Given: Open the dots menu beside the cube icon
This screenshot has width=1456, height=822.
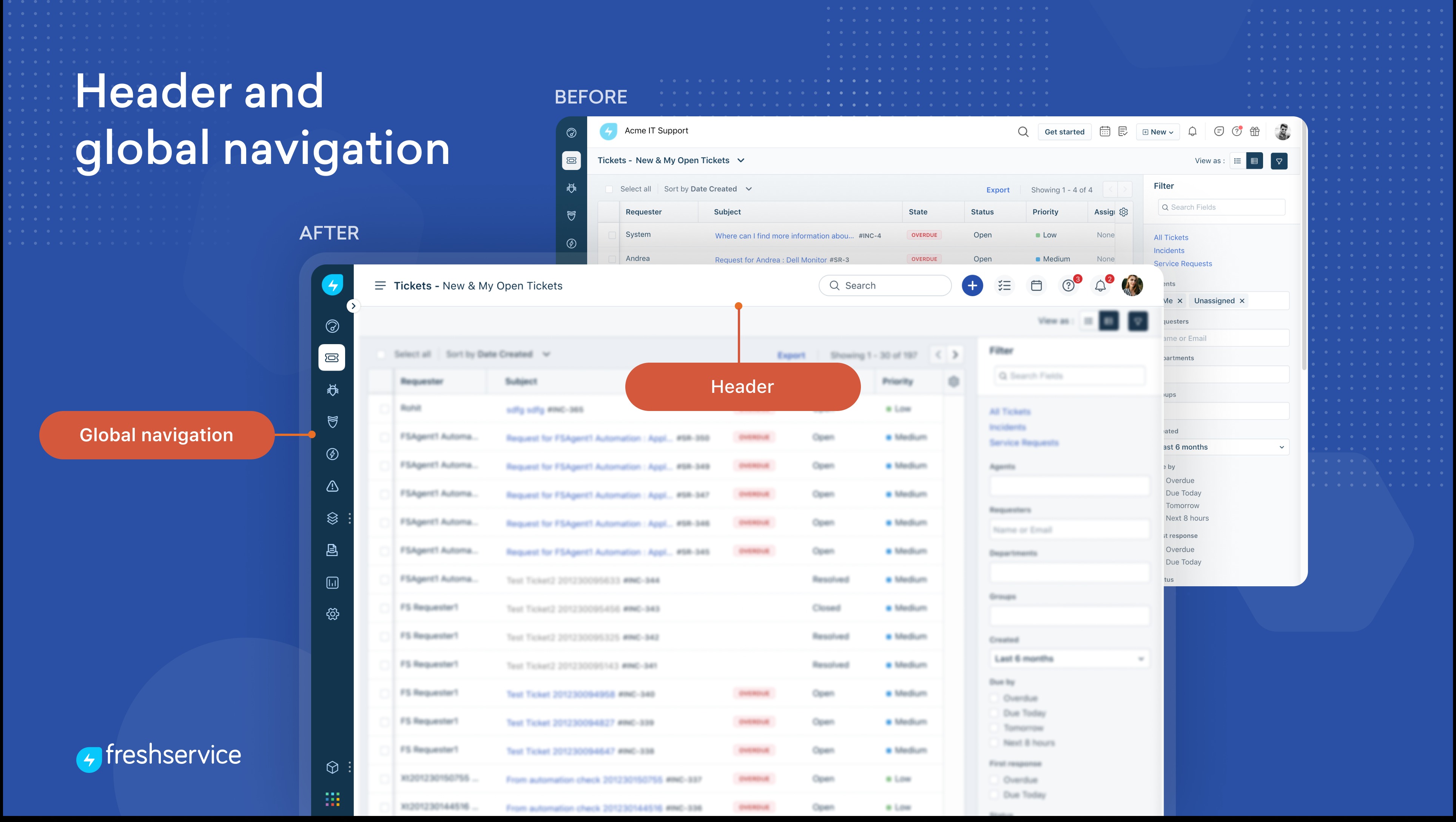Looking at the screenshot, I should pyautogui.click(x=350, y=767).
